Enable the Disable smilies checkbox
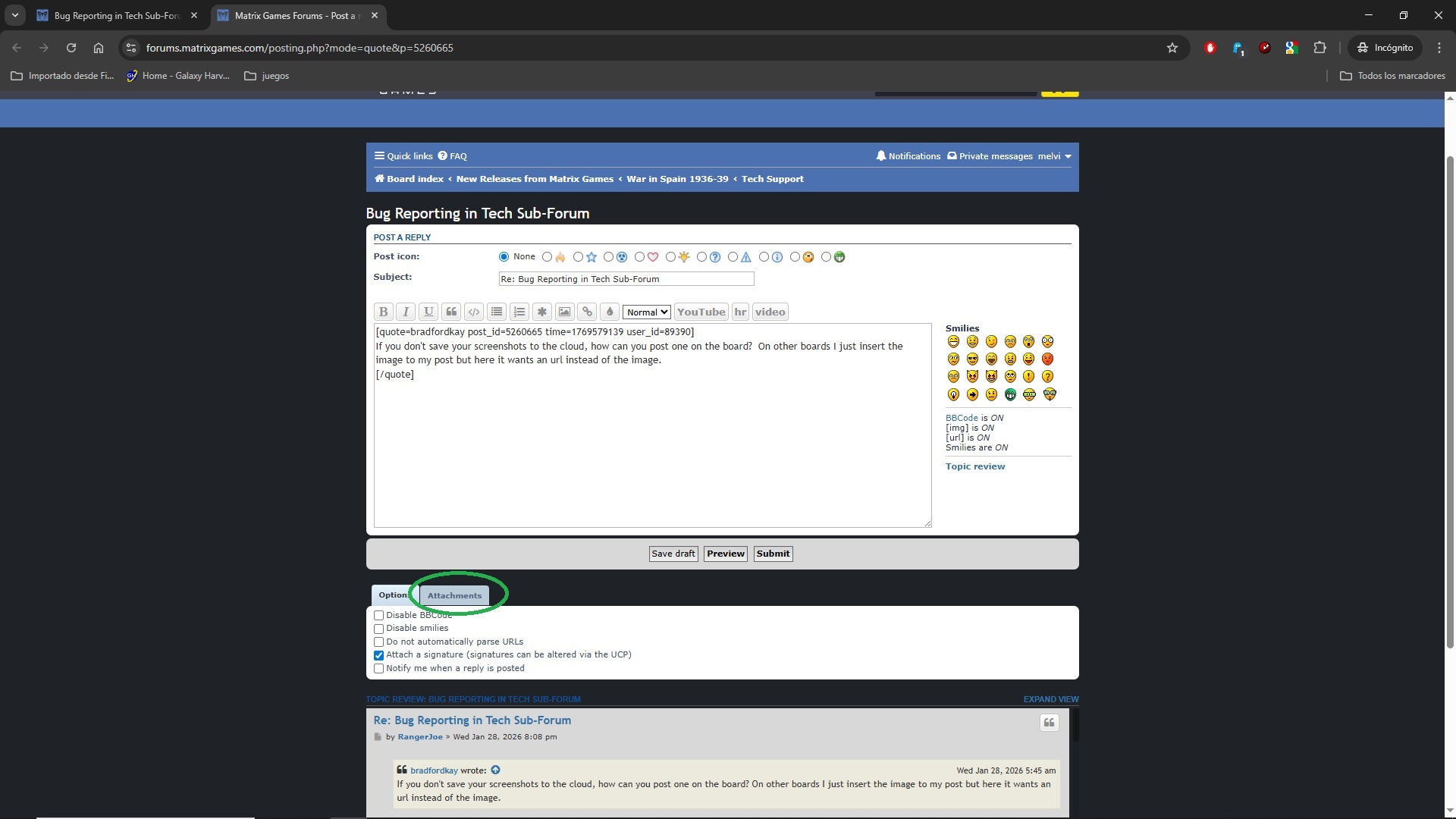The image size is (1456, 819). coord(379,628)
